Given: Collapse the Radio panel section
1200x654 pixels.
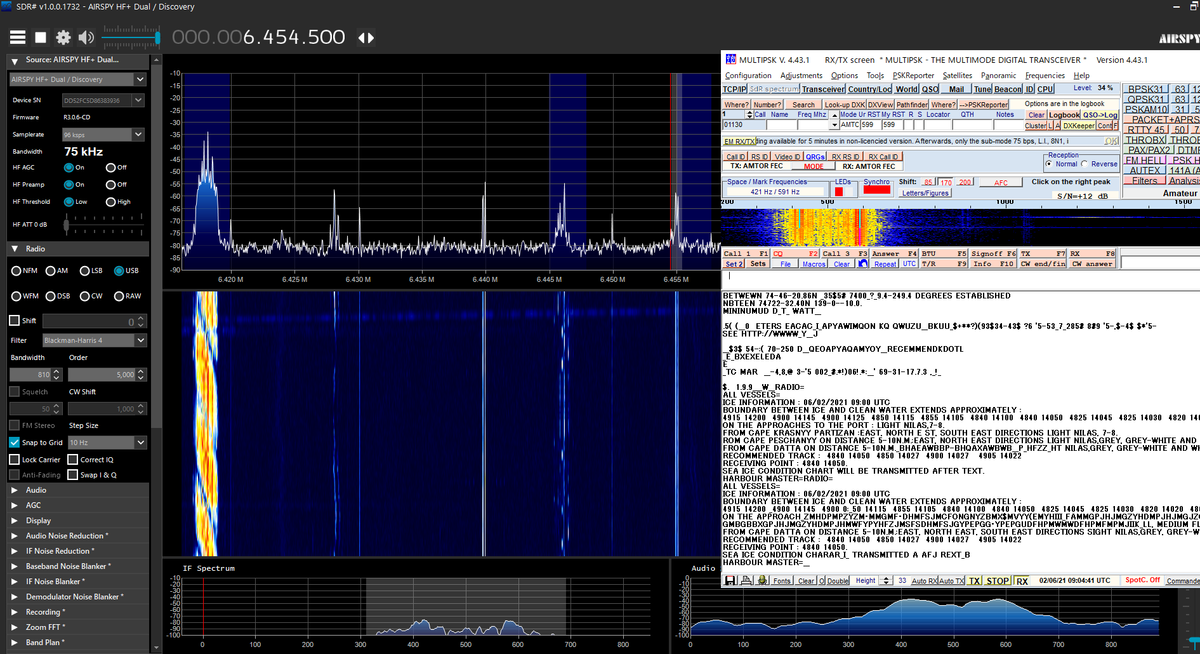Looking at the screenshot, I should pos(15,248).
